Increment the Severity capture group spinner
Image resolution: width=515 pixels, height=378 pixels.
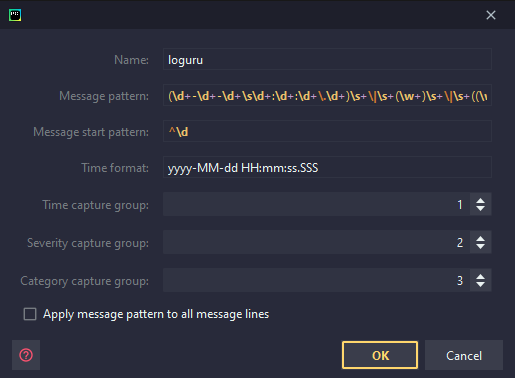[480, 239]
